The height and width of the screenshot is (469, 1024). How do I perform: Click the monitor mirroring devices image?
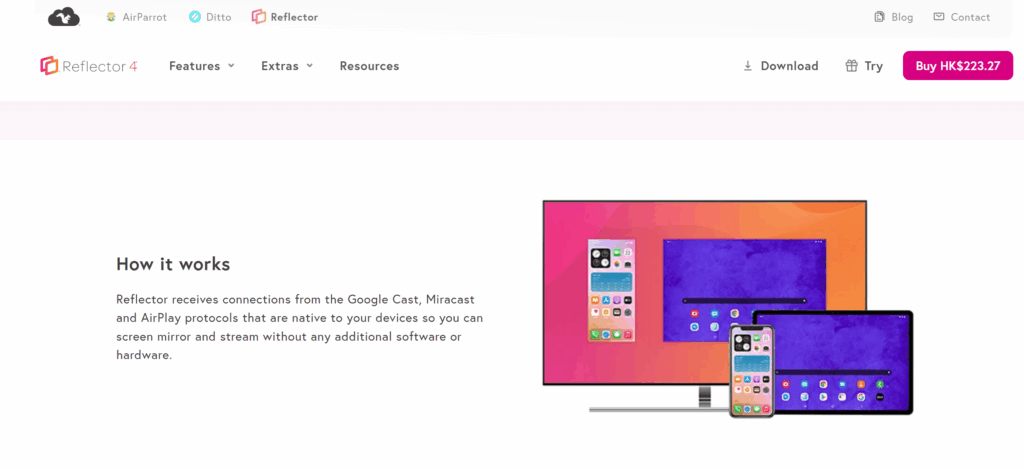pos(727,307)
